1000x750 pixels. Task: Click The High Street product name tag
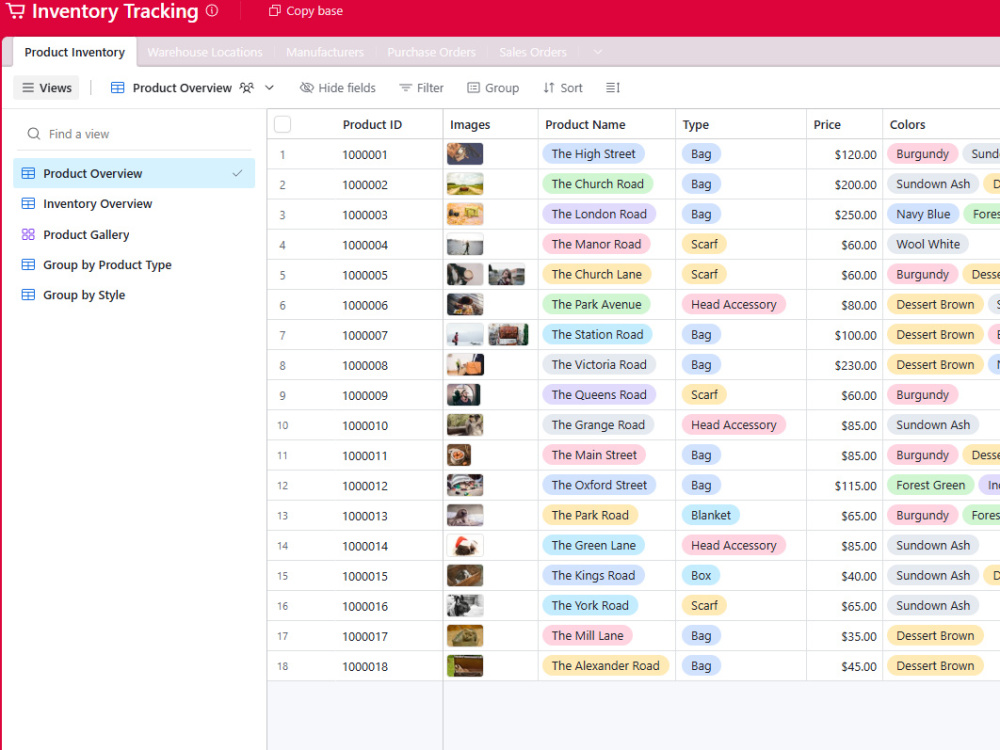pos(594,154)
